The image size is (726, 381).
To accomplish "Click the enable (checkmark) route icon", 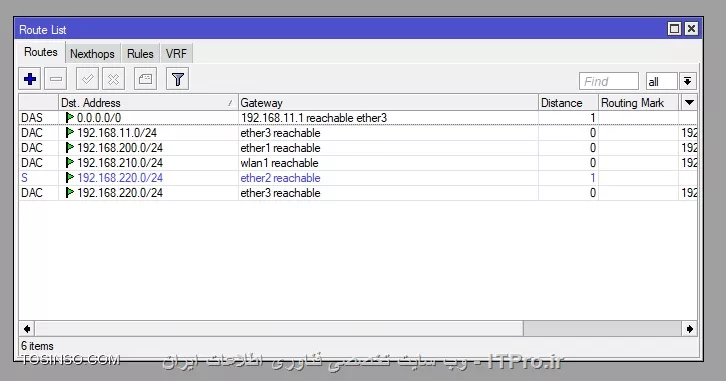I will coord(87,79).
